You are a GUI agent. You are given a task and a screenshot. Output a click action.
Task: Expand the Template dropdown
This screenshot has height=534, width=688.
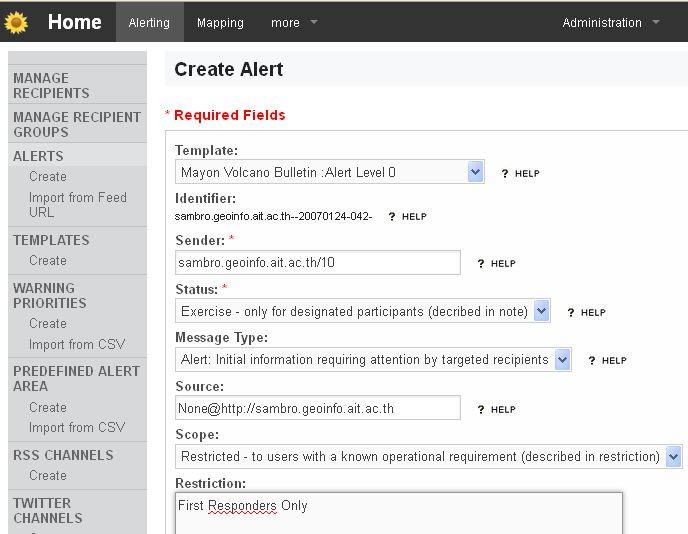pyautogui.click(x=475, y=172)
